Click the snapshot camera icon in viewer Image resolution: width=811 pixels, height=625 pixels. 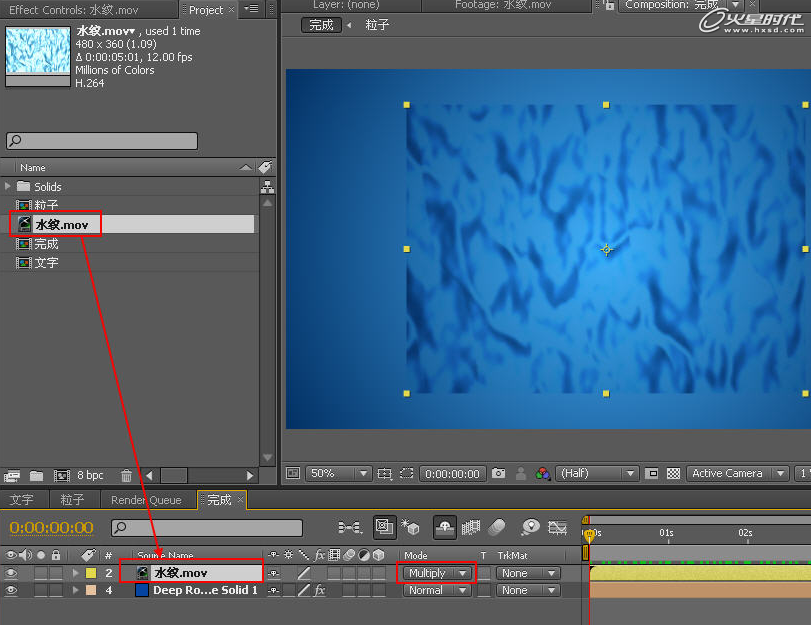coord(498,474)
